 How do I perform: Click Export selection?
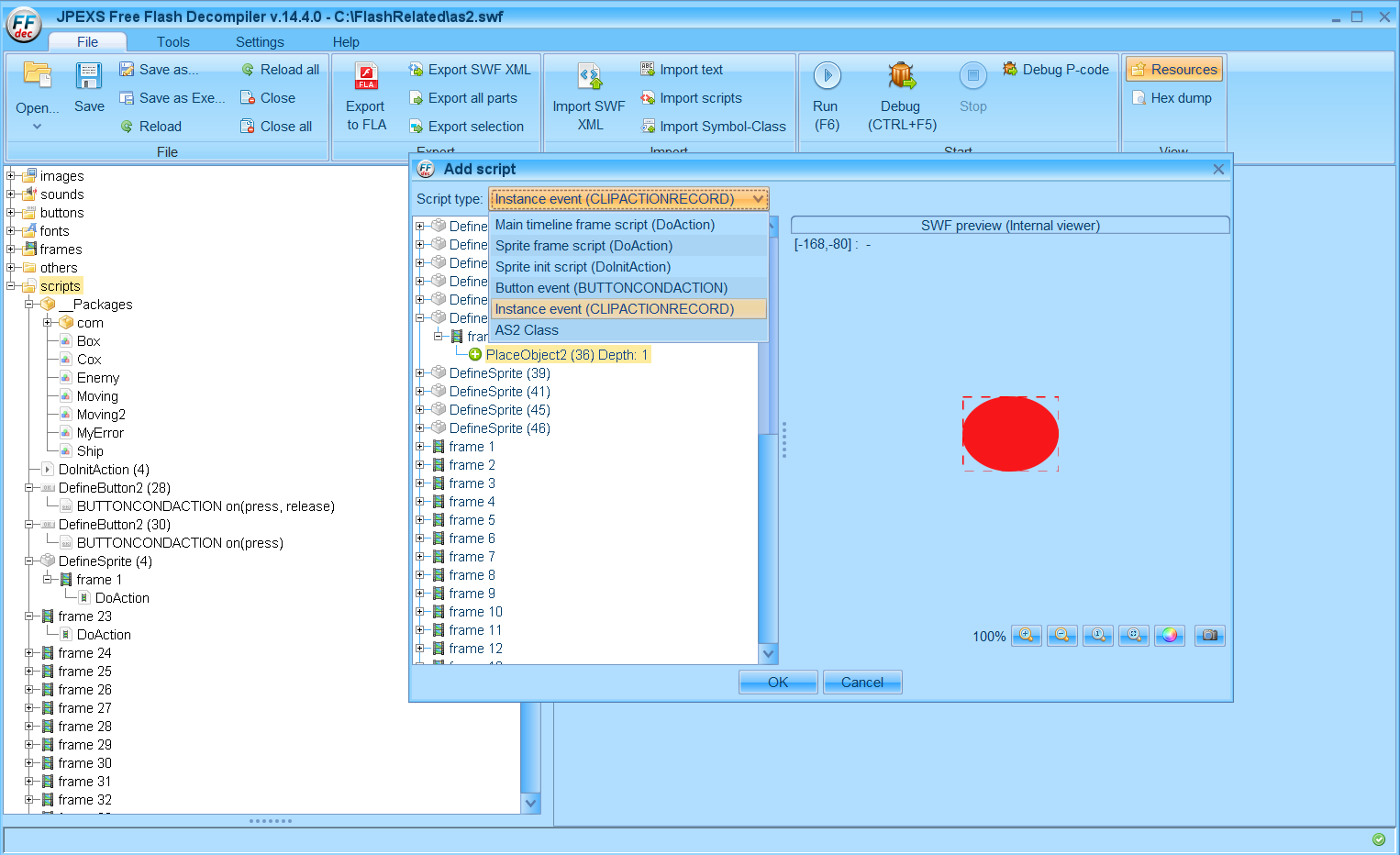coord(466,127)
